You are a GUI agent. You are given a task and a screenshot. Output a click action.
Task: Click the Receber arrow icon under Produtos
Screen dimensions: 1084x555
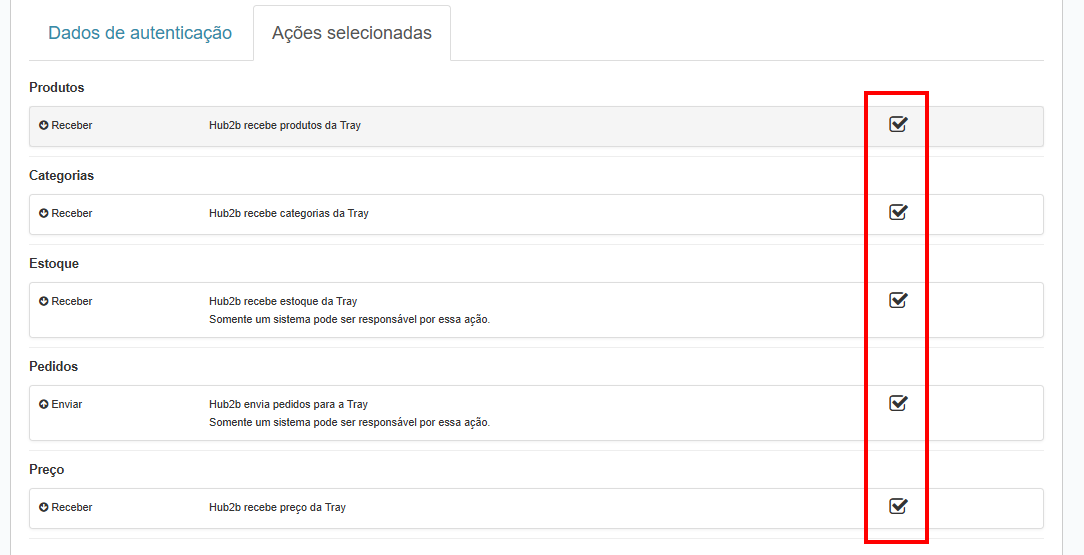pos(44,125)
